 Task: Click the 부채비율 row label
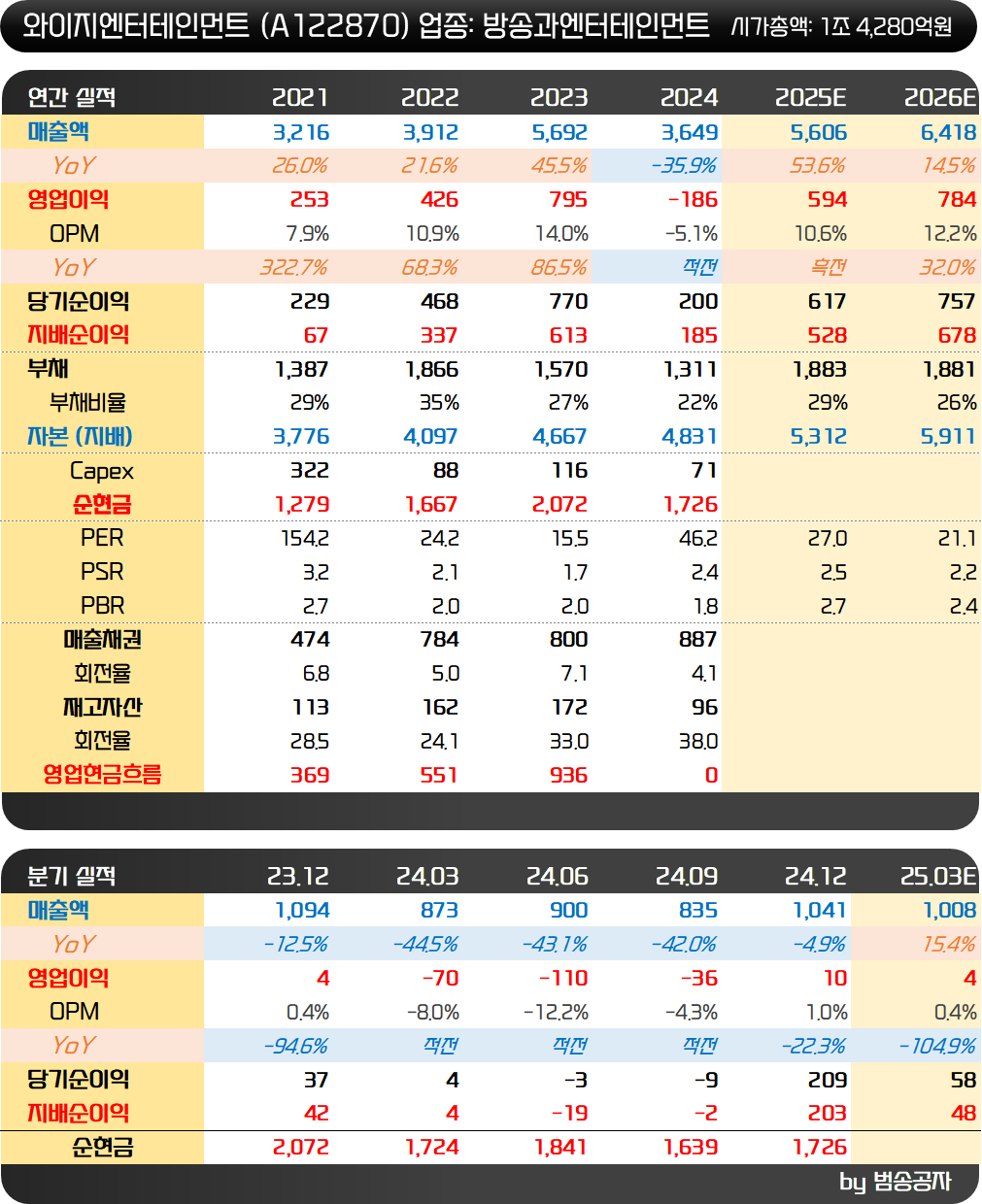(87, 403)
